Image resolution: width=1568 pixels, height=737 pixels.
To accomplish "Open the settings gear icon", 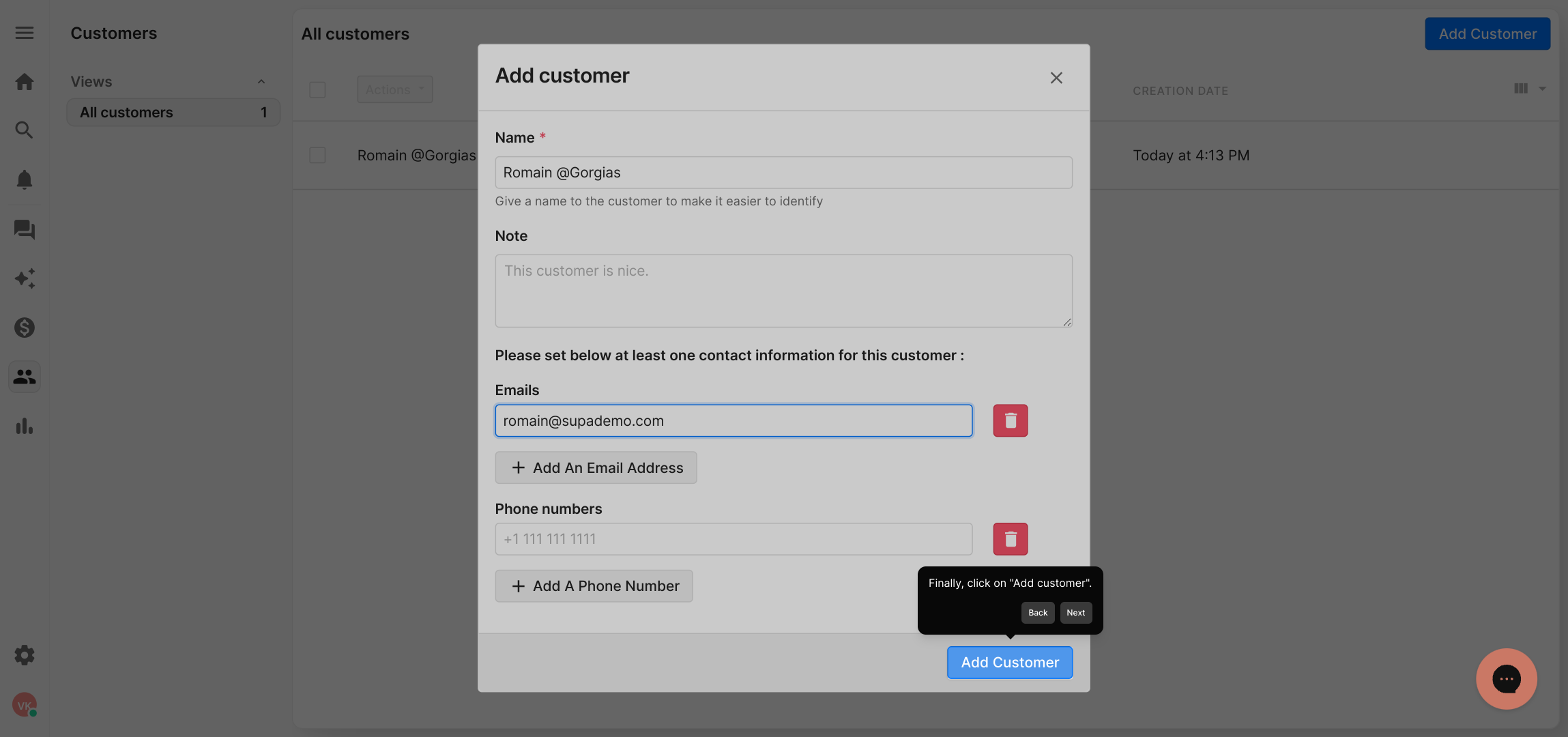I will (25, 655).
